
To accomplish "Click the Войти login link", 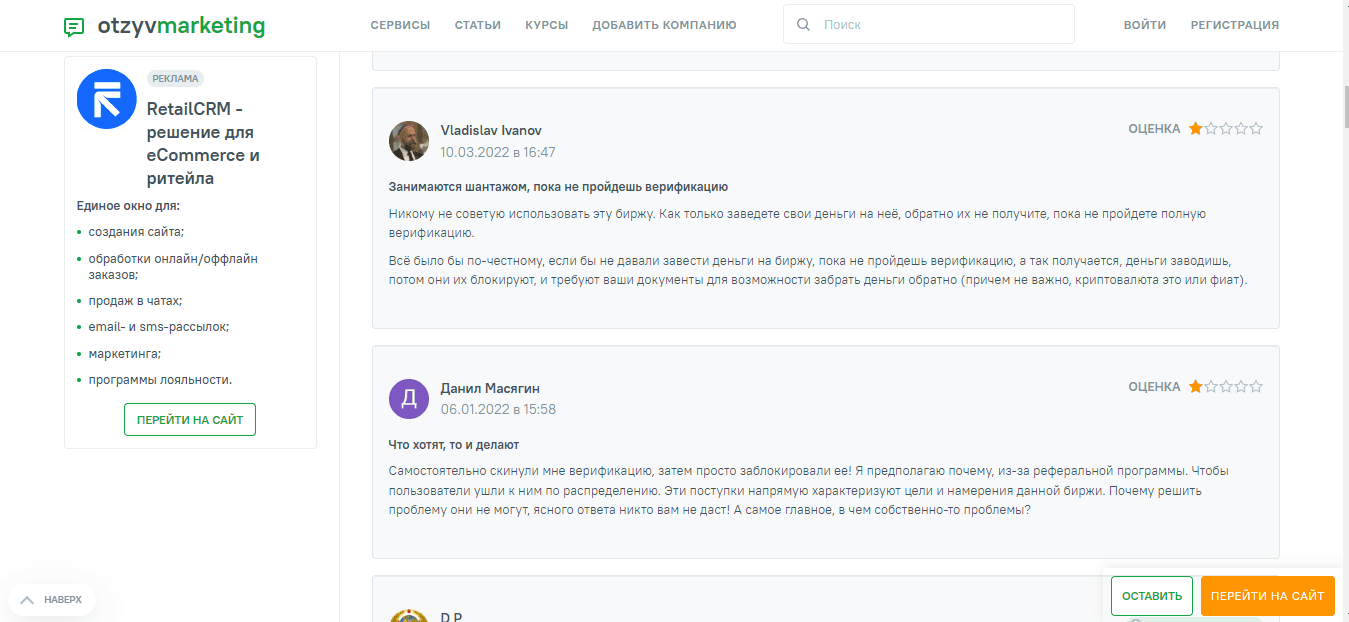I will pyautogui.click(x=1144, y=25).
